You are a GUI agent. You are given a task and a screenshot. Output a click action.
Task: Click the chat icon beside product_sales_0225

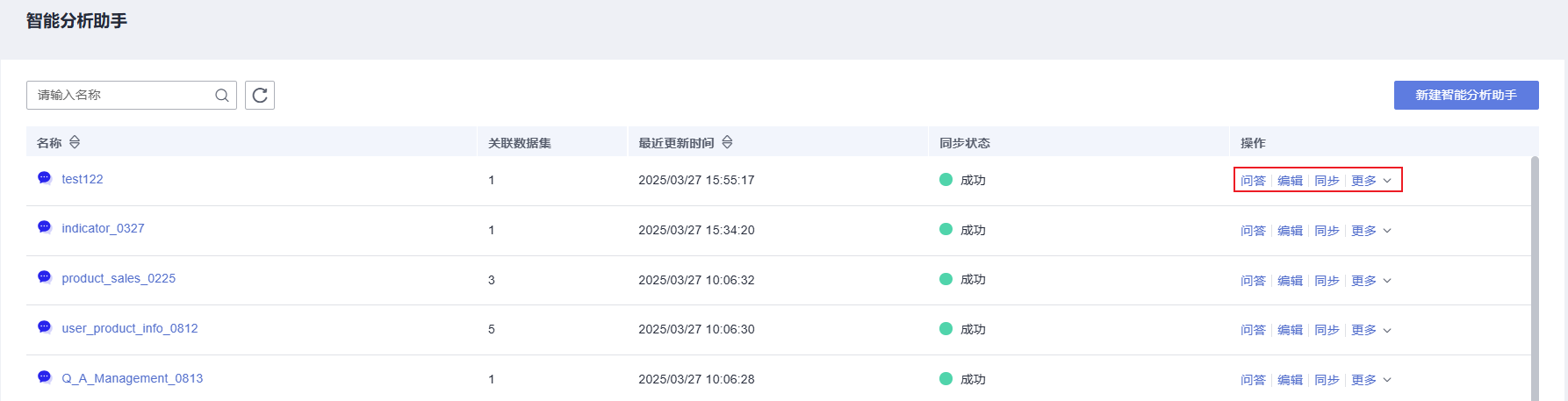click(45, 277)
